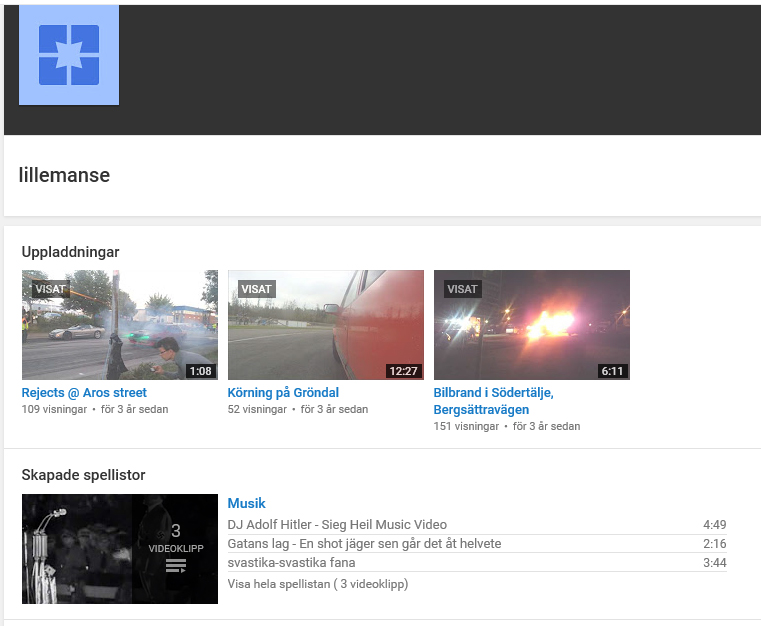Click the 52 visningar view count

(257, 409)
